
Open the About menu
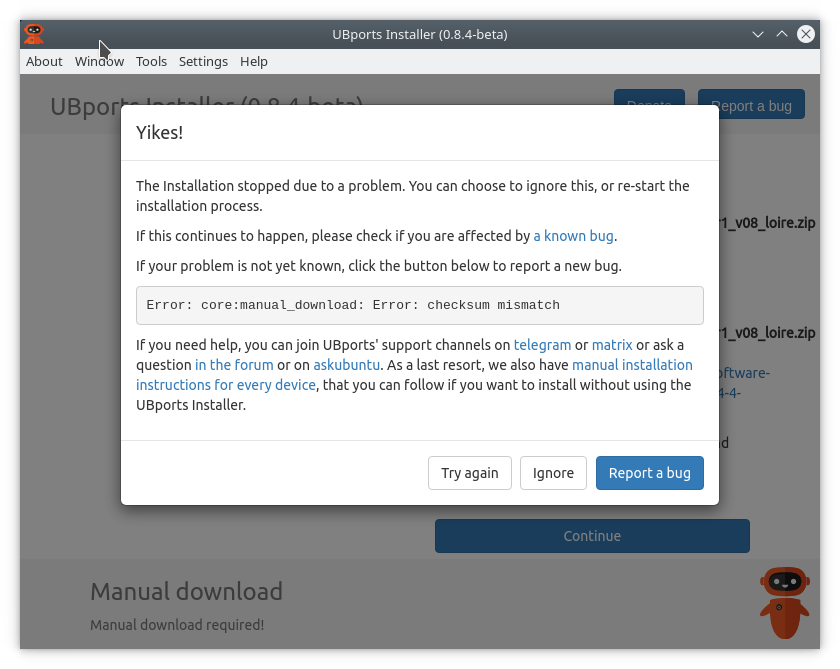pyautogui.click(x=44, y=62)
